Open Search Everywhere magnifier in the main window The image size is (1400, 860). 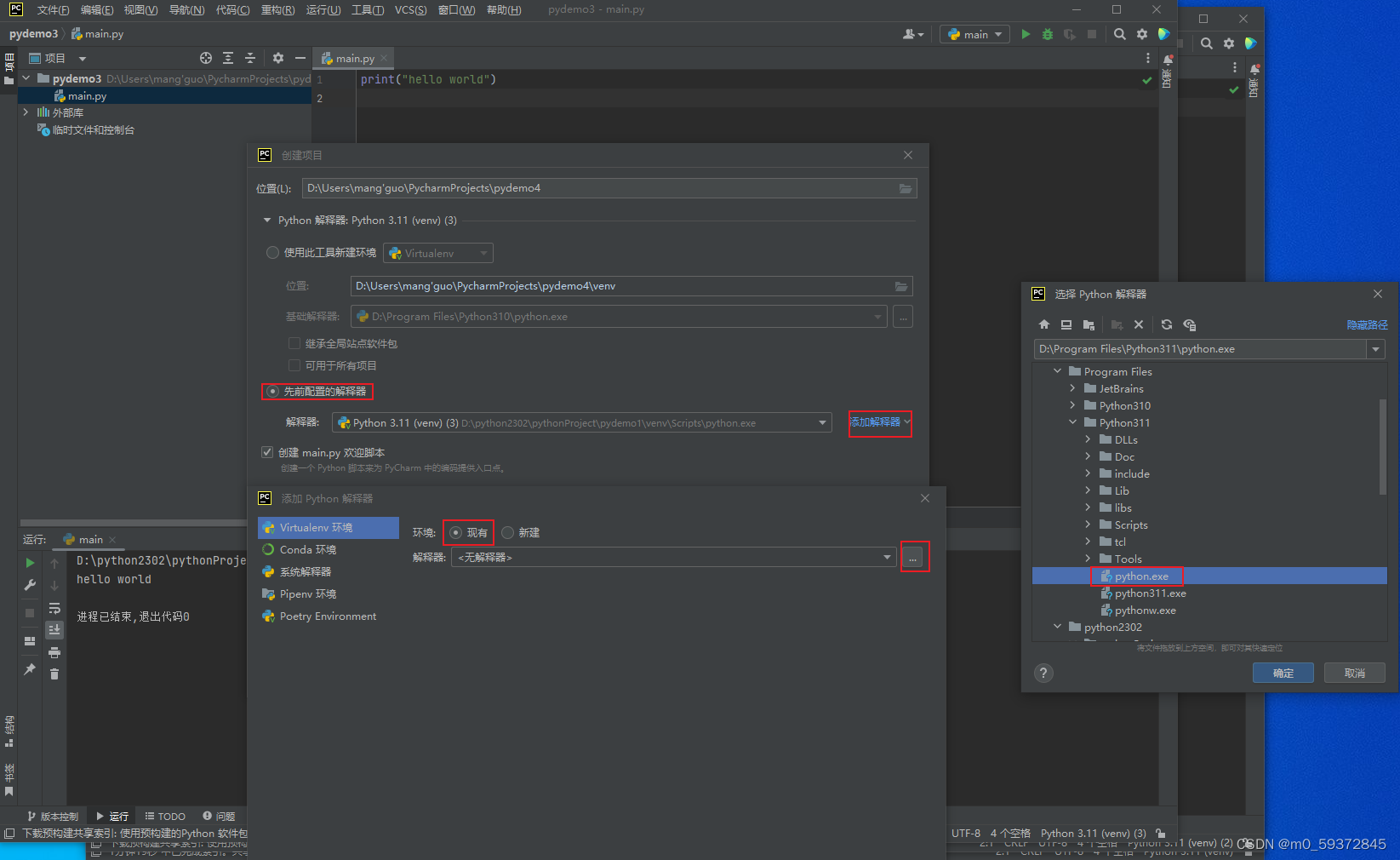(1120, 34)
